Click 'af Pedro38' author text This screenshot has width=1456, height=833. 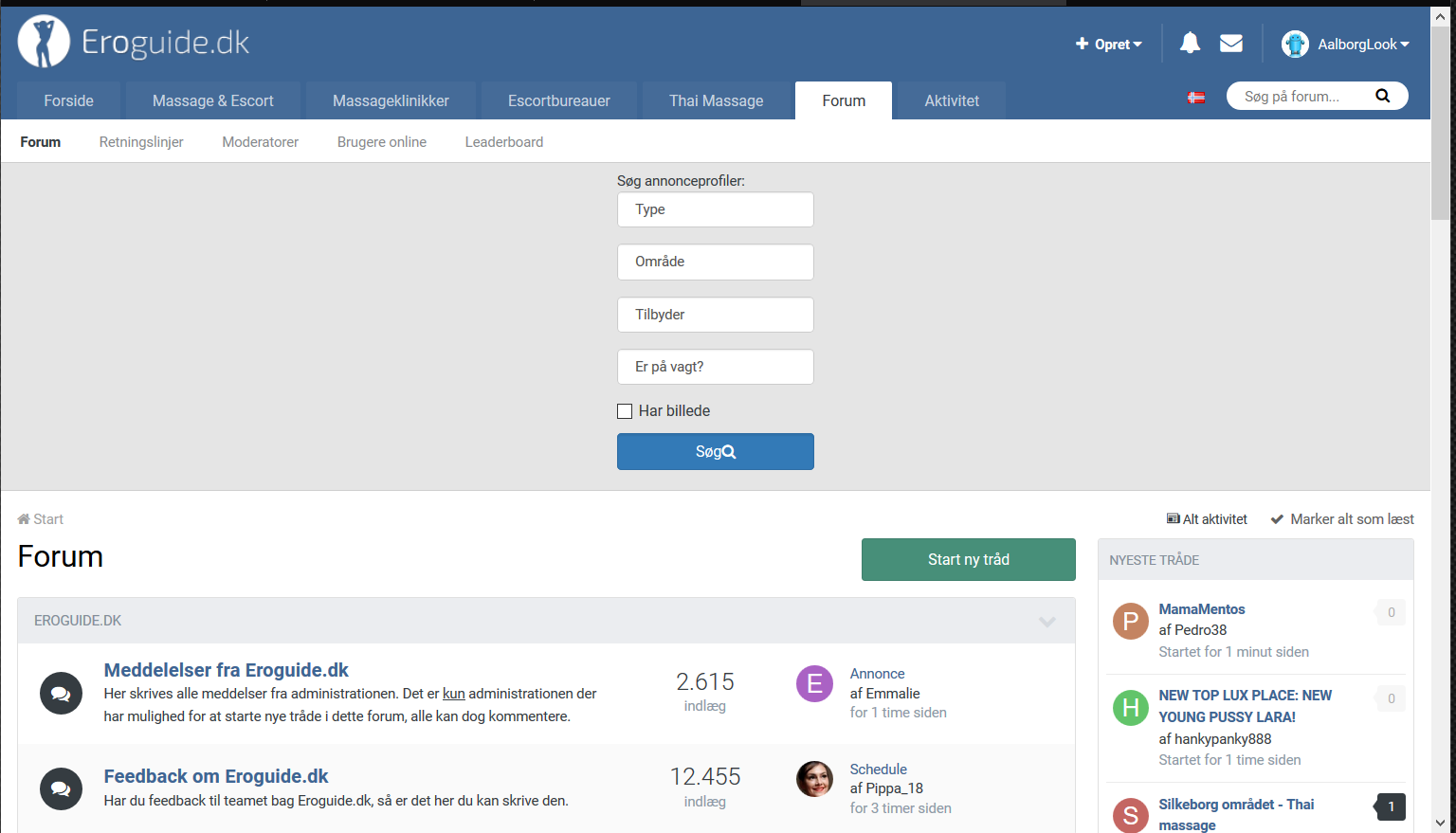coord(1192,630)
